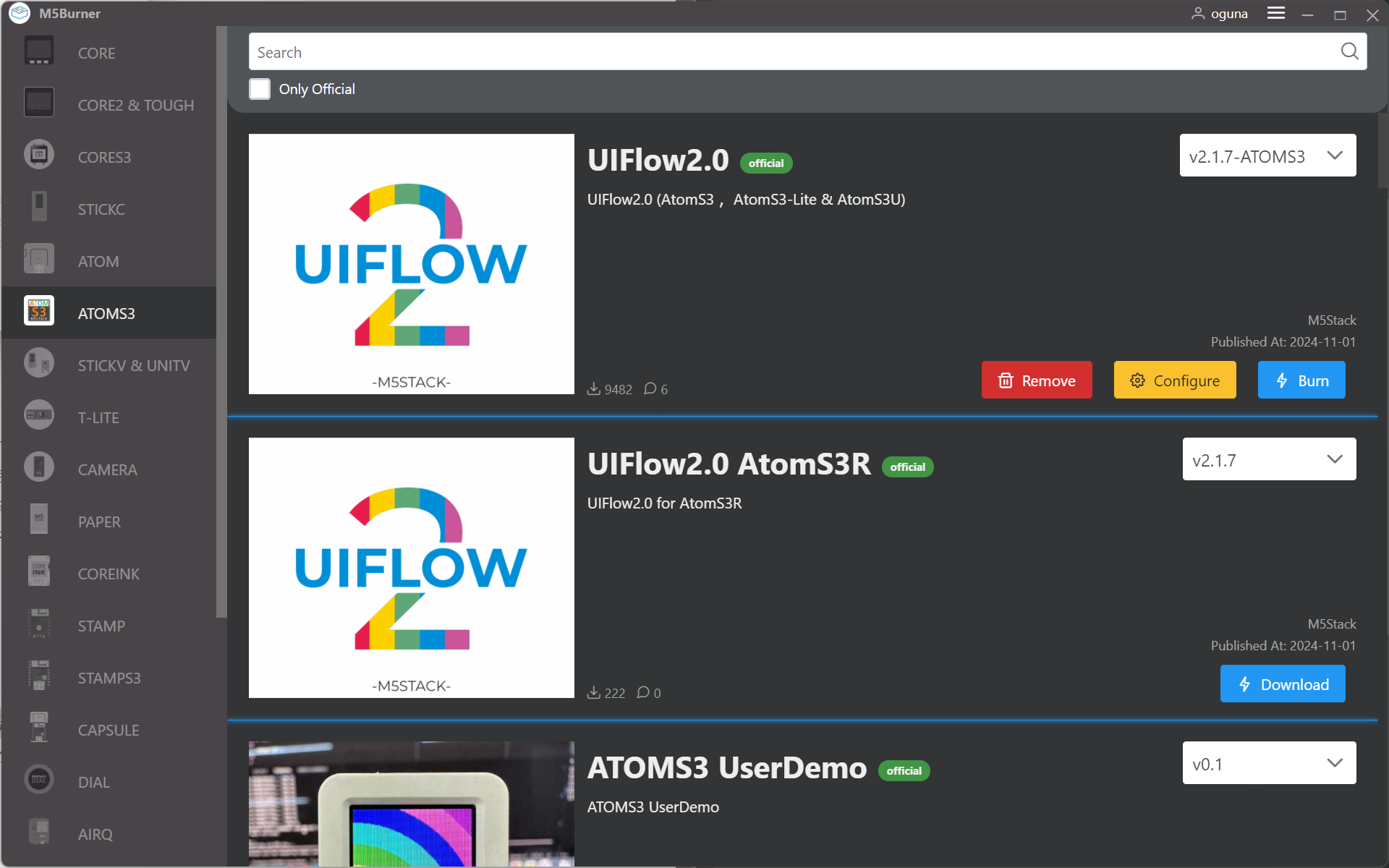The image size is (1389, 868).
Task: Enable the Only Official checkbox
Action: (260, 89)
